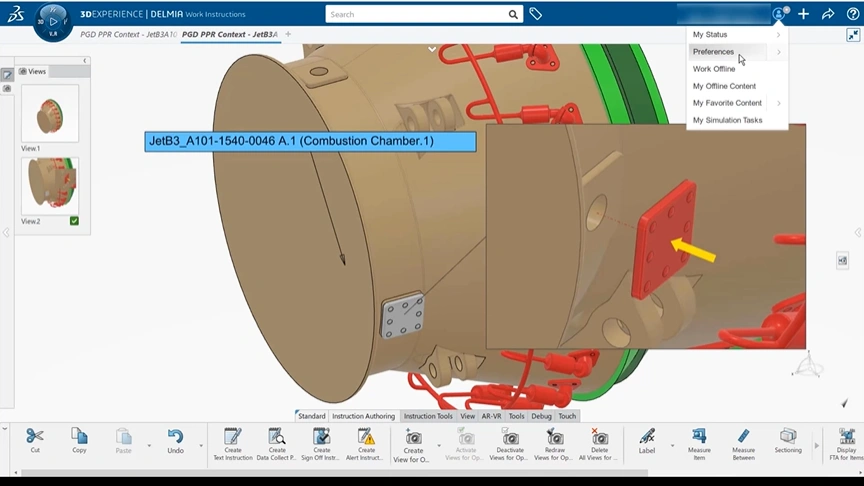Open the left side panel arrow

point(6,233)
